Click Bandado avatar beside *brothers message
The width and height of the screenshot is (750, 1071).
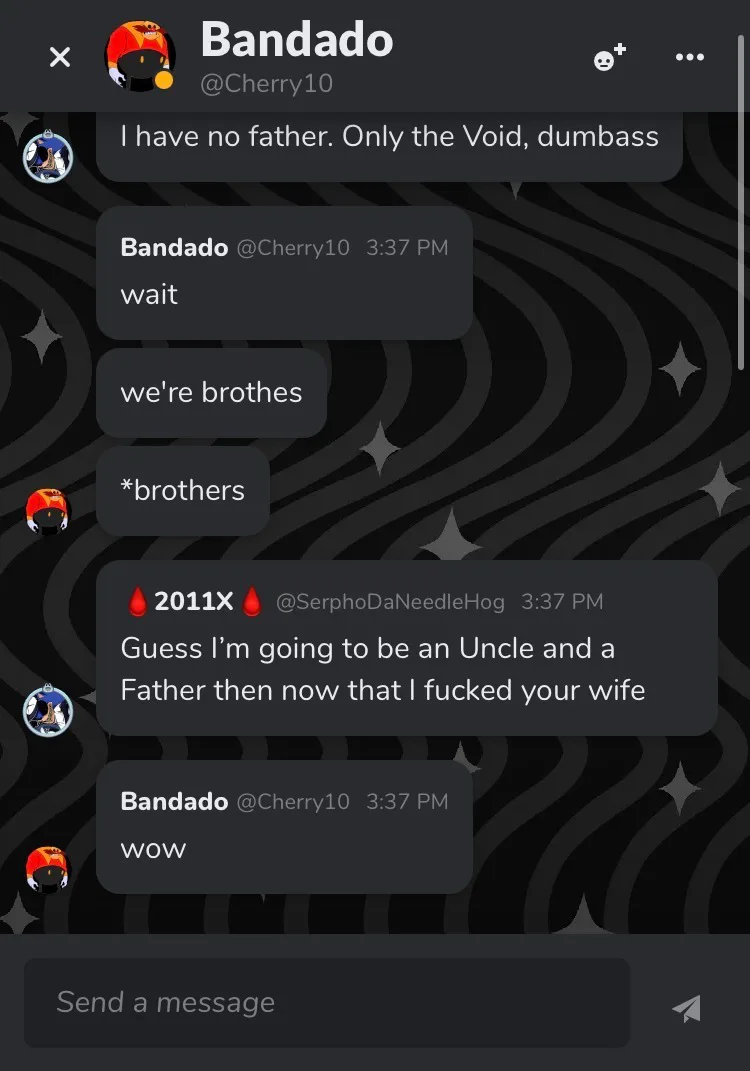pos(47,511)
